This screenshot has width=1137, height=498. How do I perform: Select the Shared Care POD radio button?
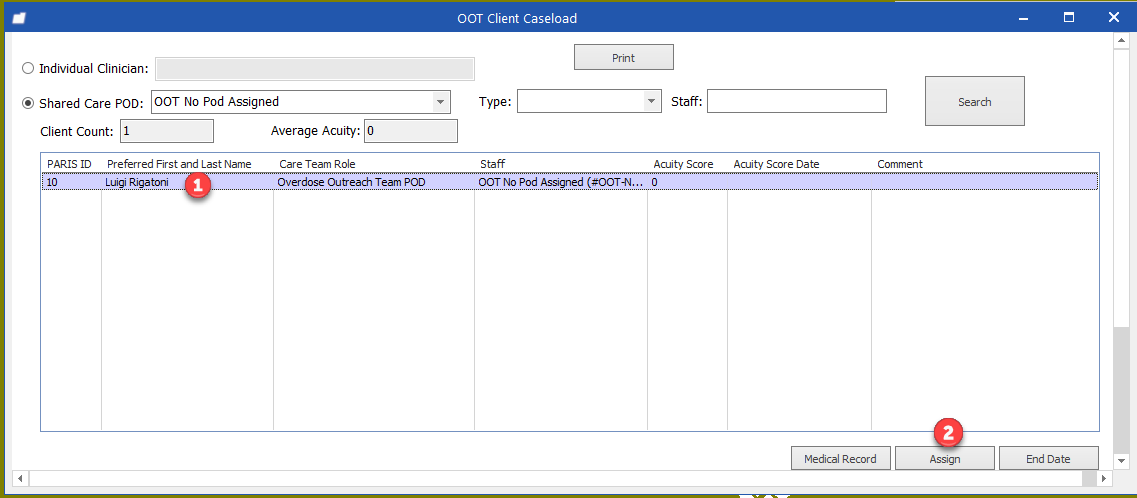(28, 103)
